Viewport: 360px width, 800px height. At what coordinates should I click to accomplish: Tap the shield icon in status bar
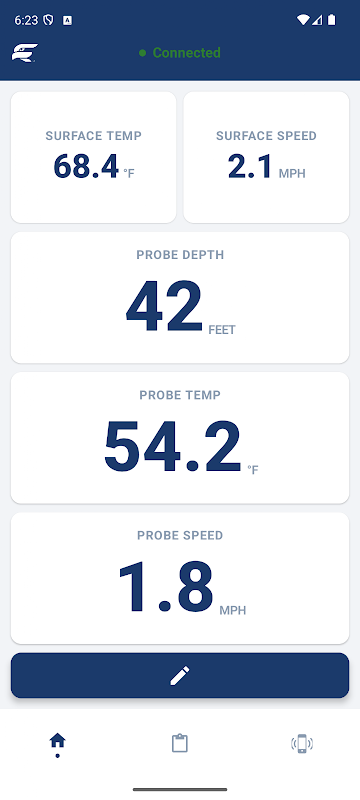pyautogui.click(x=48, y=20)
